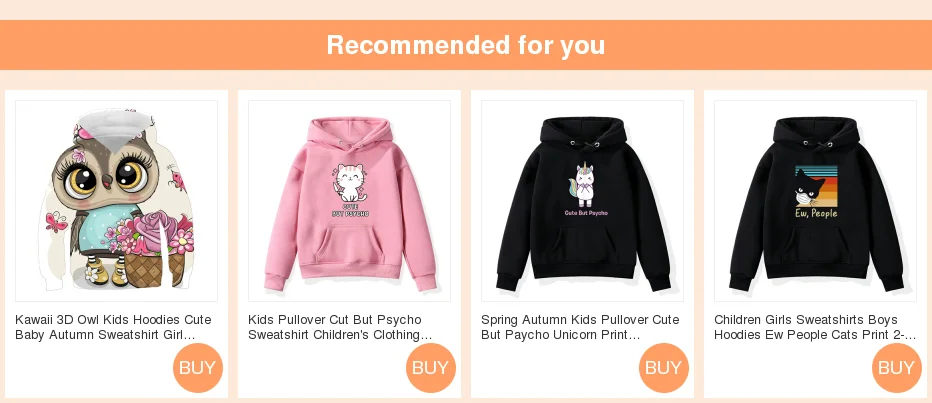Open the owl hoodie product image
Screen dimensions: 932x403
[x=116, y=201]
